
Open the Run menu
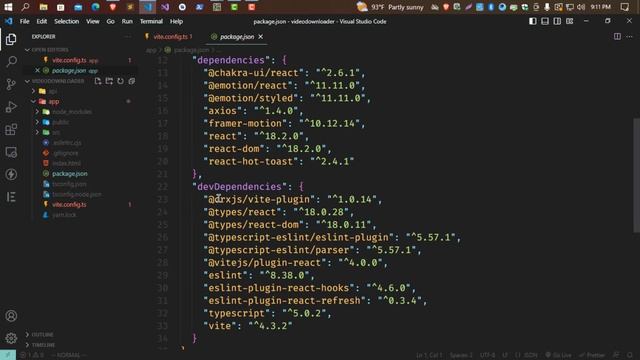[127, 21]
